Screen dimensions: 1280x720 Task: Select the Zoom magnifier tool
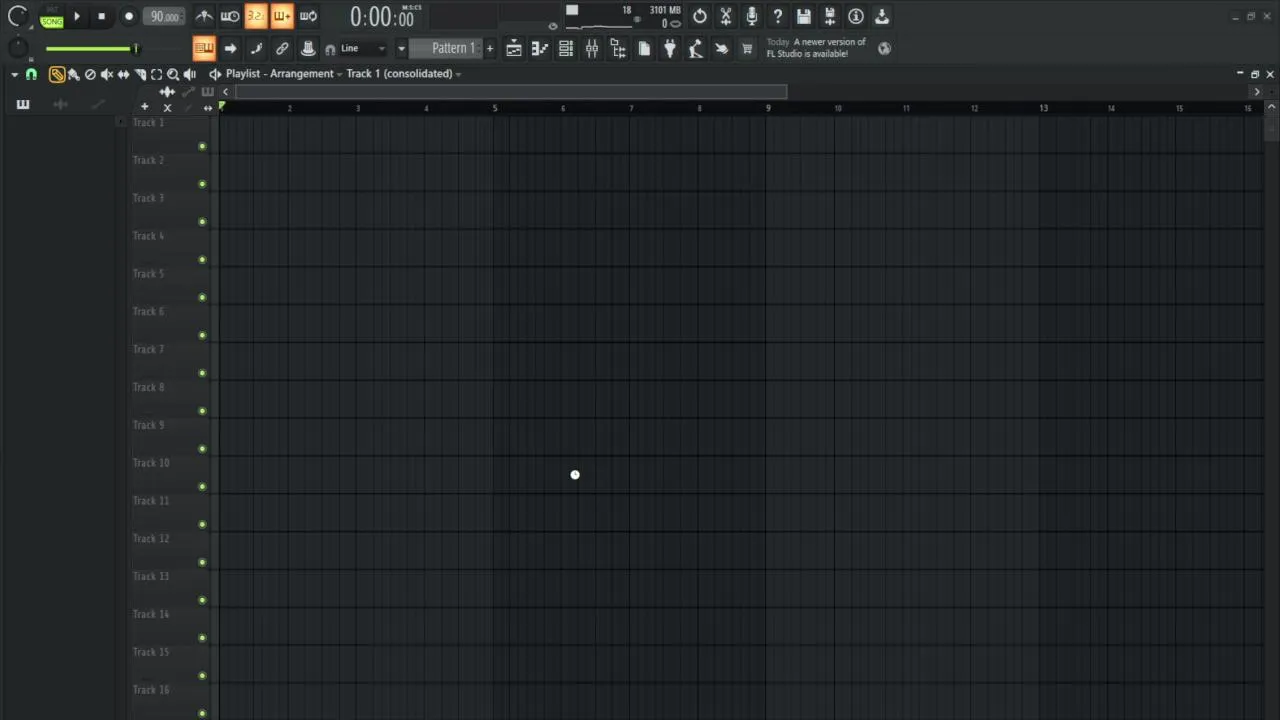173,74
